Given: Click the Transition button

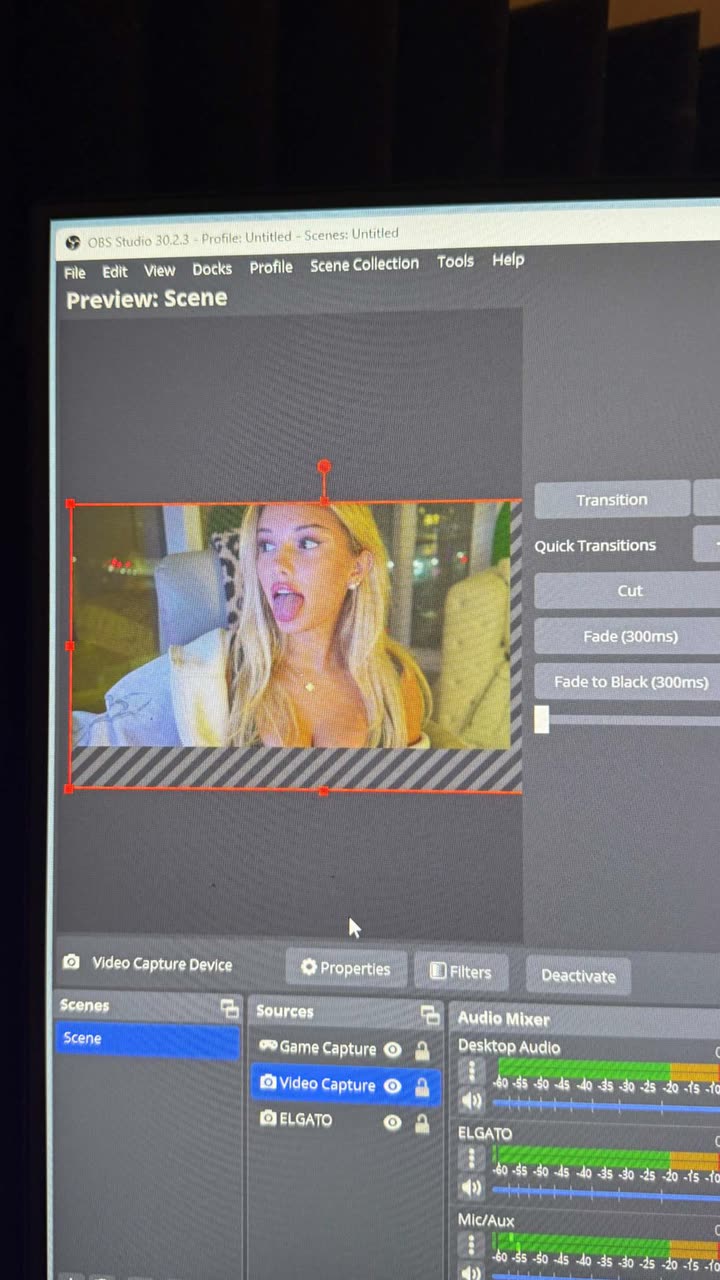Looking at the screenshot, I should [x=612, y=499].
